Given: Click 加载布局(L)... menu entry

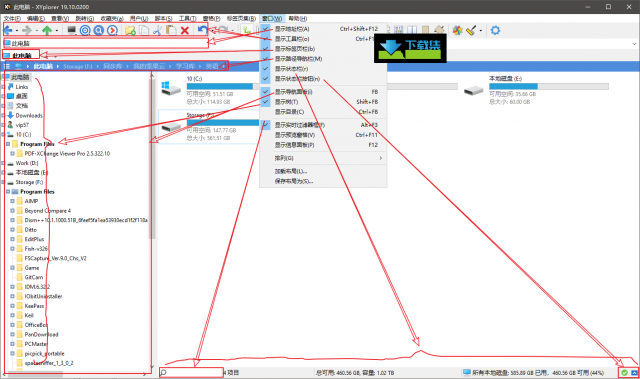Looking at the screenshot, I should coord(322,171).
